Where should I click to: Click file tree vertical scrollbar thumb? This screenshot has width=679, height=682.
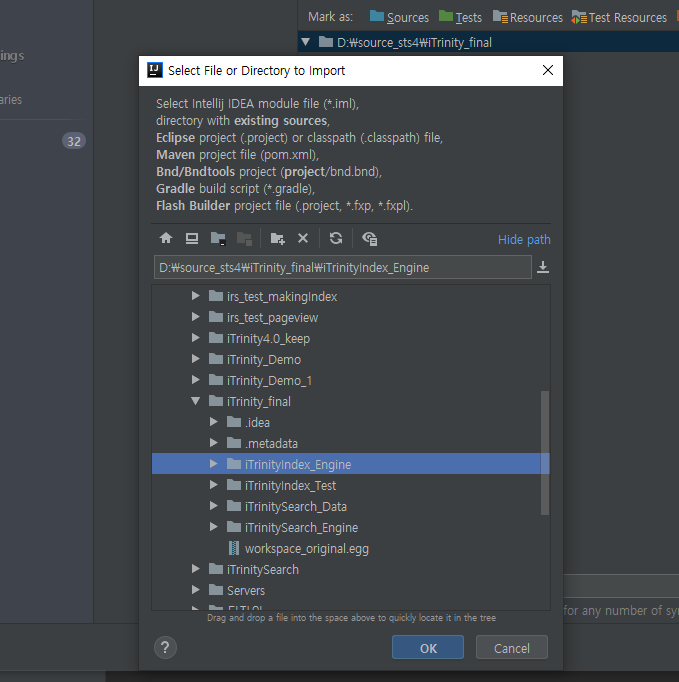[x=545, y=453]
